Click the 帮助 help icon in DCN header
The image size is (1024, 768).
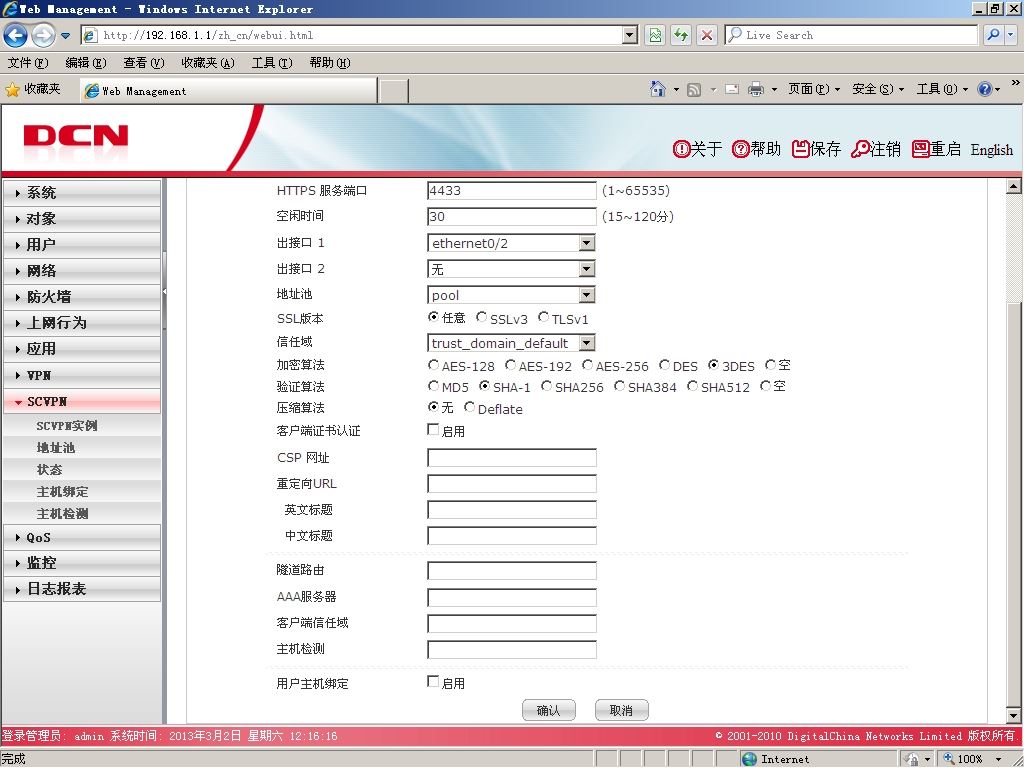[741, 150]
